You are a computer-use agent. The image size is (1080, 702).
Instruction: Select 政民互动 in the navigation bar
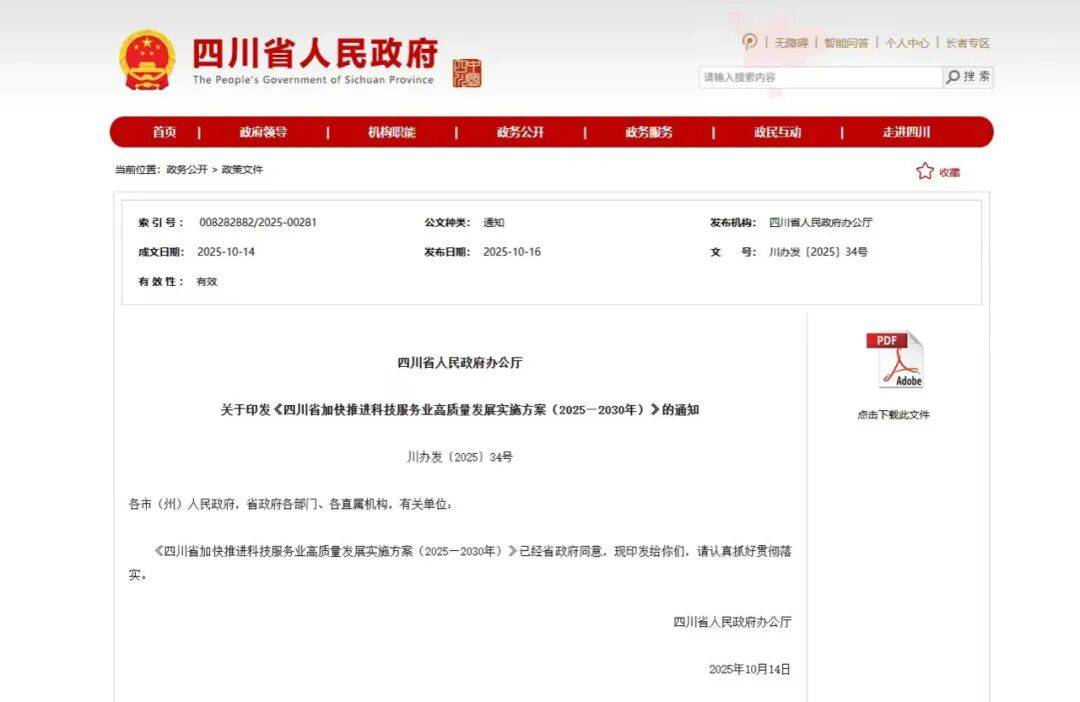click(777, 132)
